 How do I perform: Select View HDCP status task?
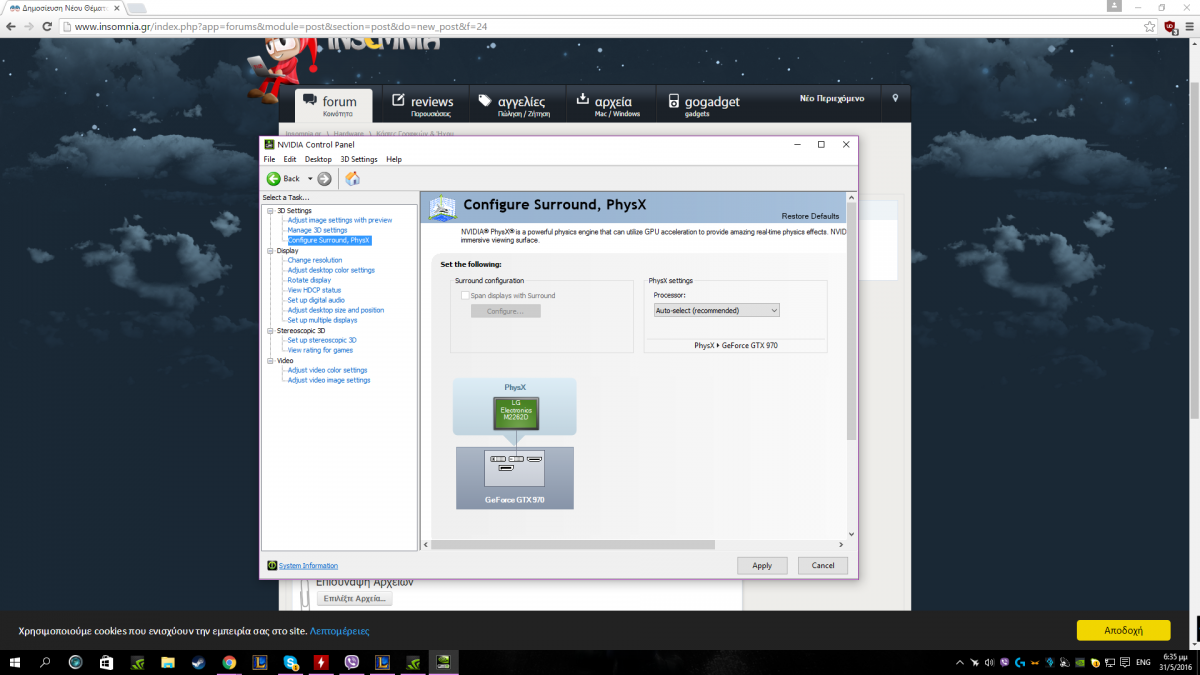coord(314,290)
